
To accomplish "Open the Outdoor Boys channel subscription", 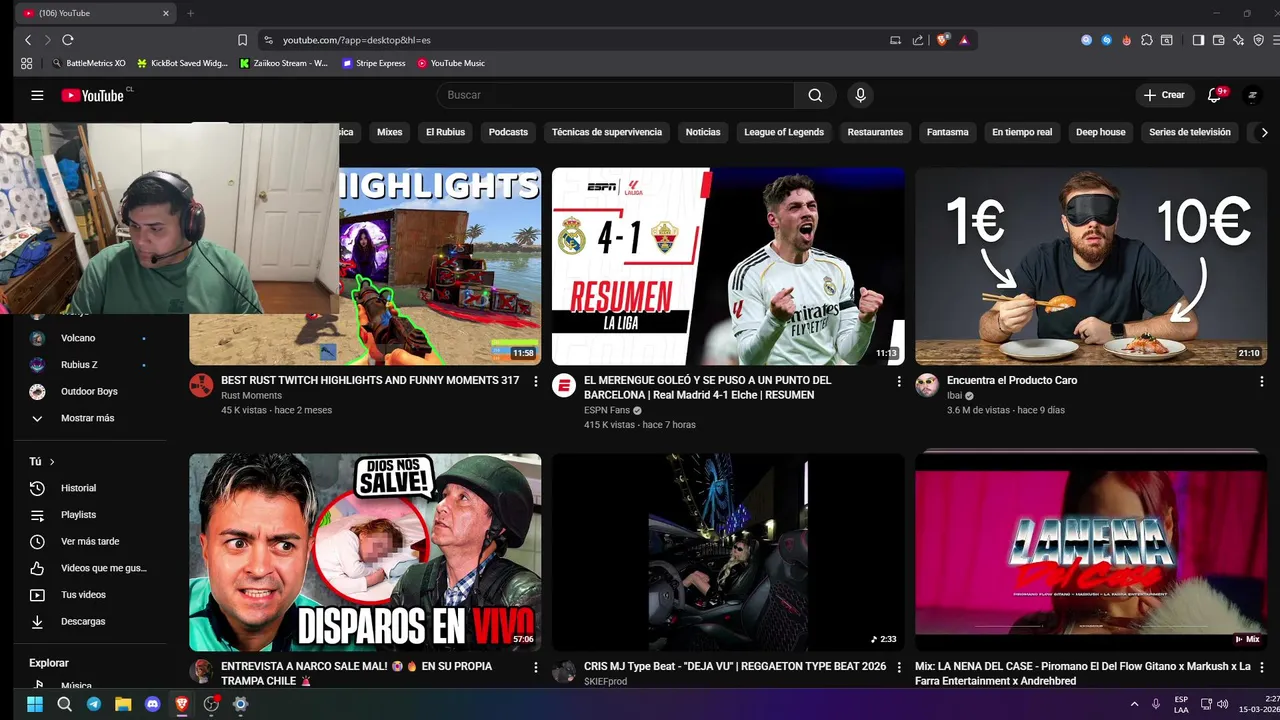I will 90,391.
